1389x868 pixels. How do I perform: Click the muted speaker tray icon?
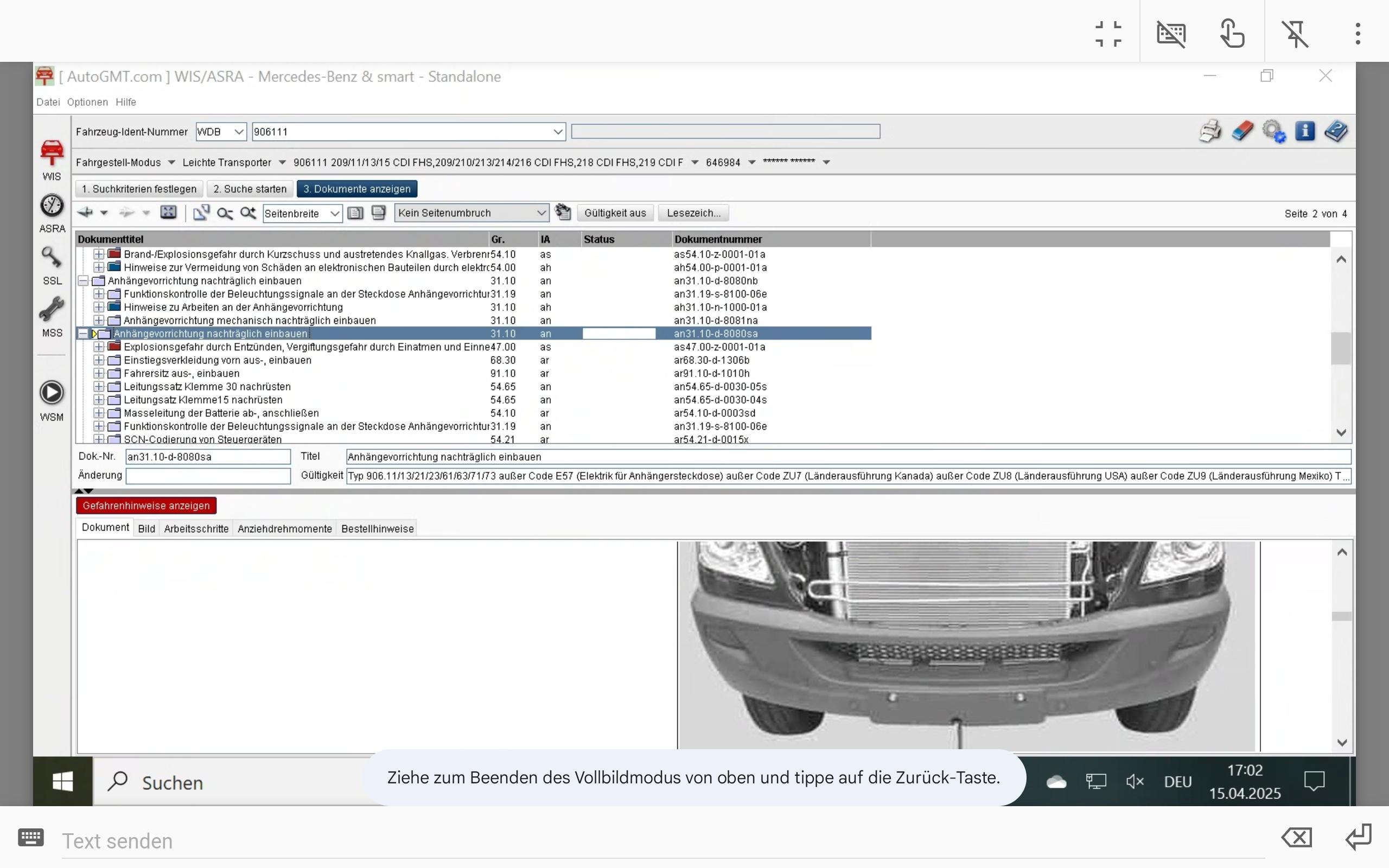[1135, 781]
